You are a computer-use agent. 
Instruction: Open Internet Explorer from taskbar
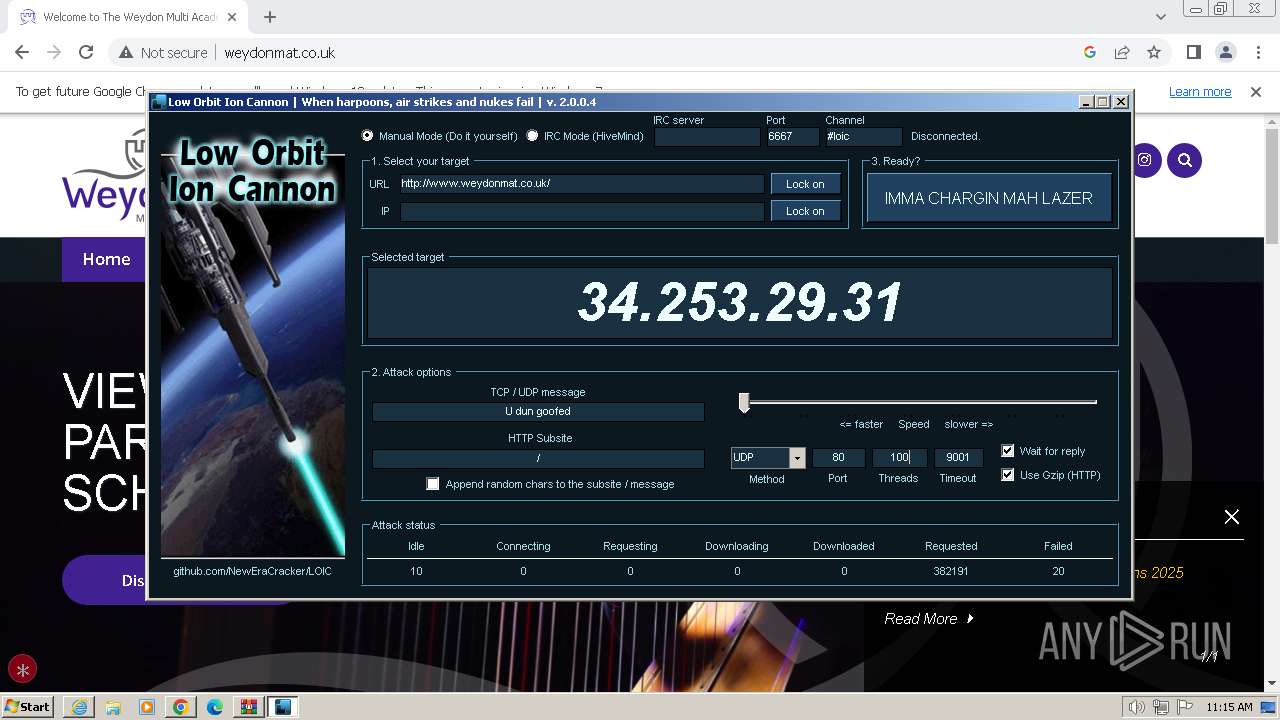pyautogui.click(x=79, y=707)
